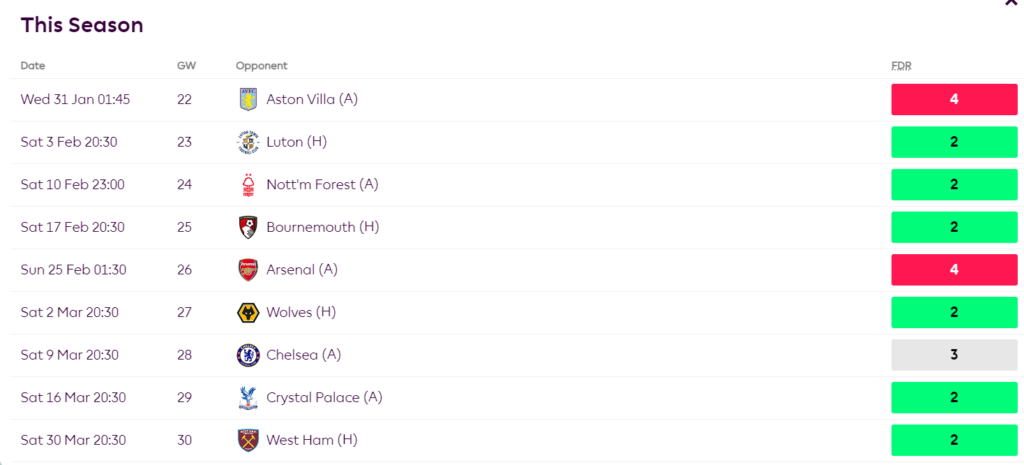Screen dimensions: 1024x465
Task: Click the Aston Villa club crest
Action: (248, 99)
